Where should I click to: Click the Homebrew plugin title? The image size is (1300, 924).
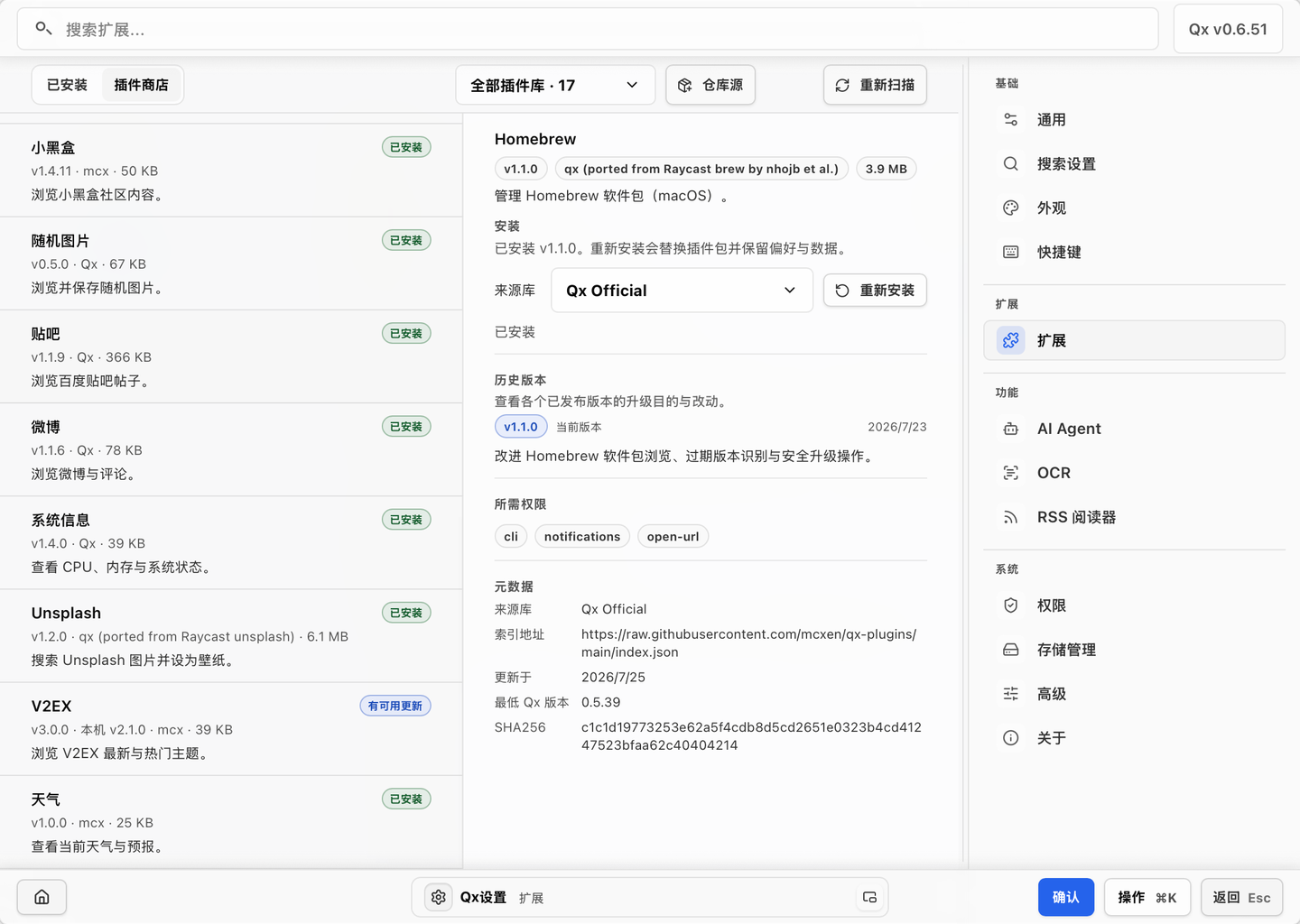(535, 139)
